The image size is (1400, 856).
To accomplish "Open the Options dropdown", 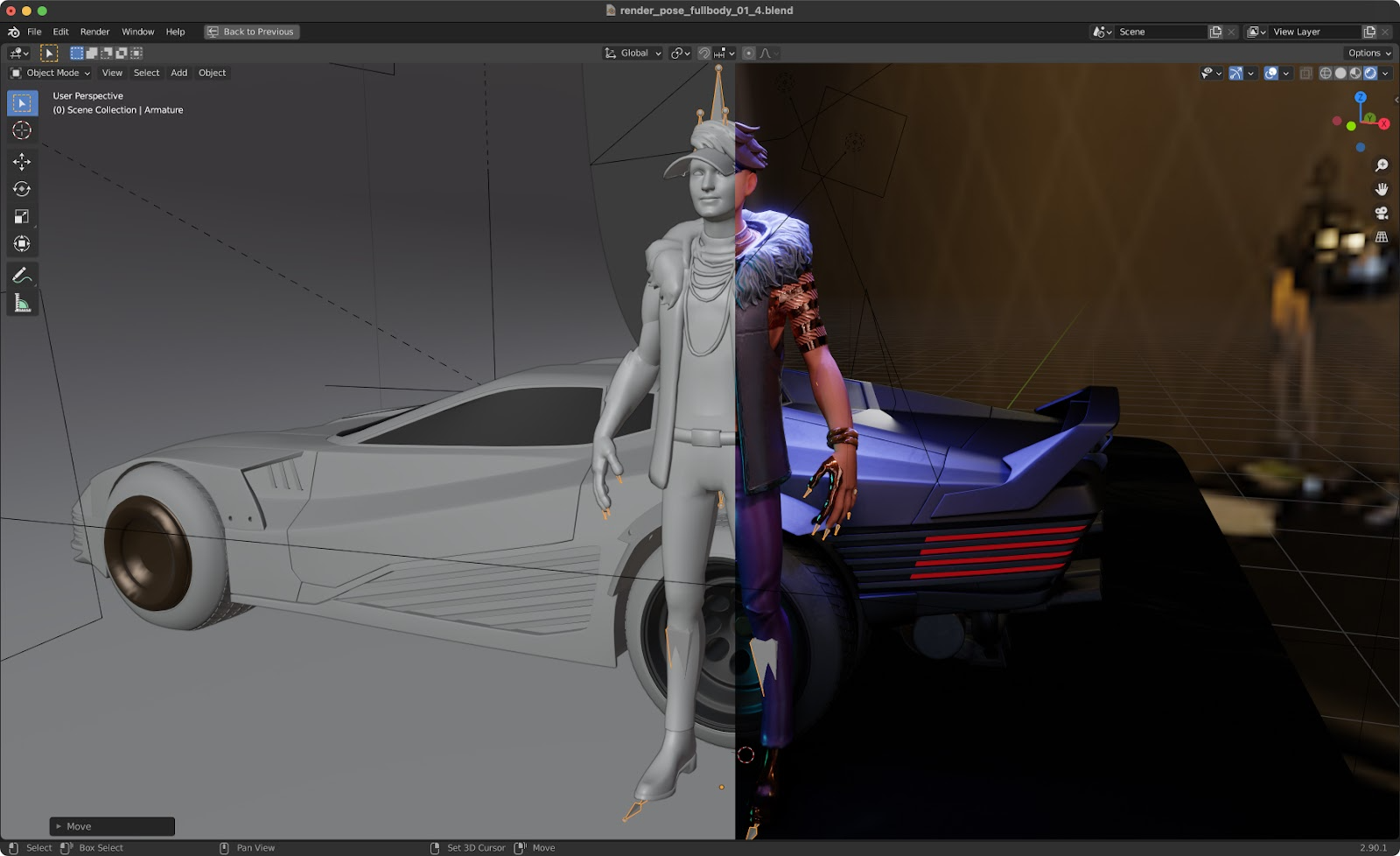I will tap(1368, 53).
